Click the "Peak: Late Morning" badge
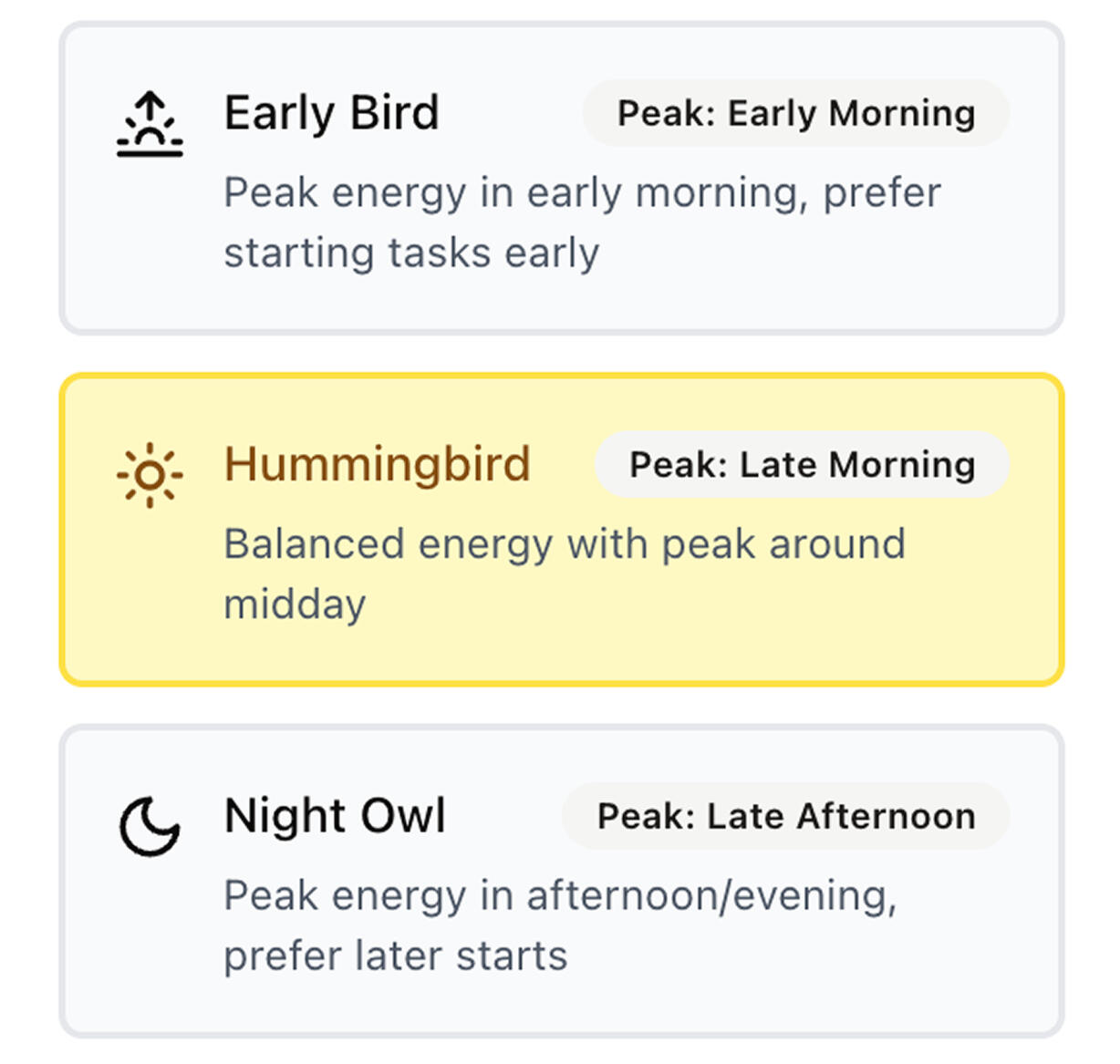 pos(802,465)
